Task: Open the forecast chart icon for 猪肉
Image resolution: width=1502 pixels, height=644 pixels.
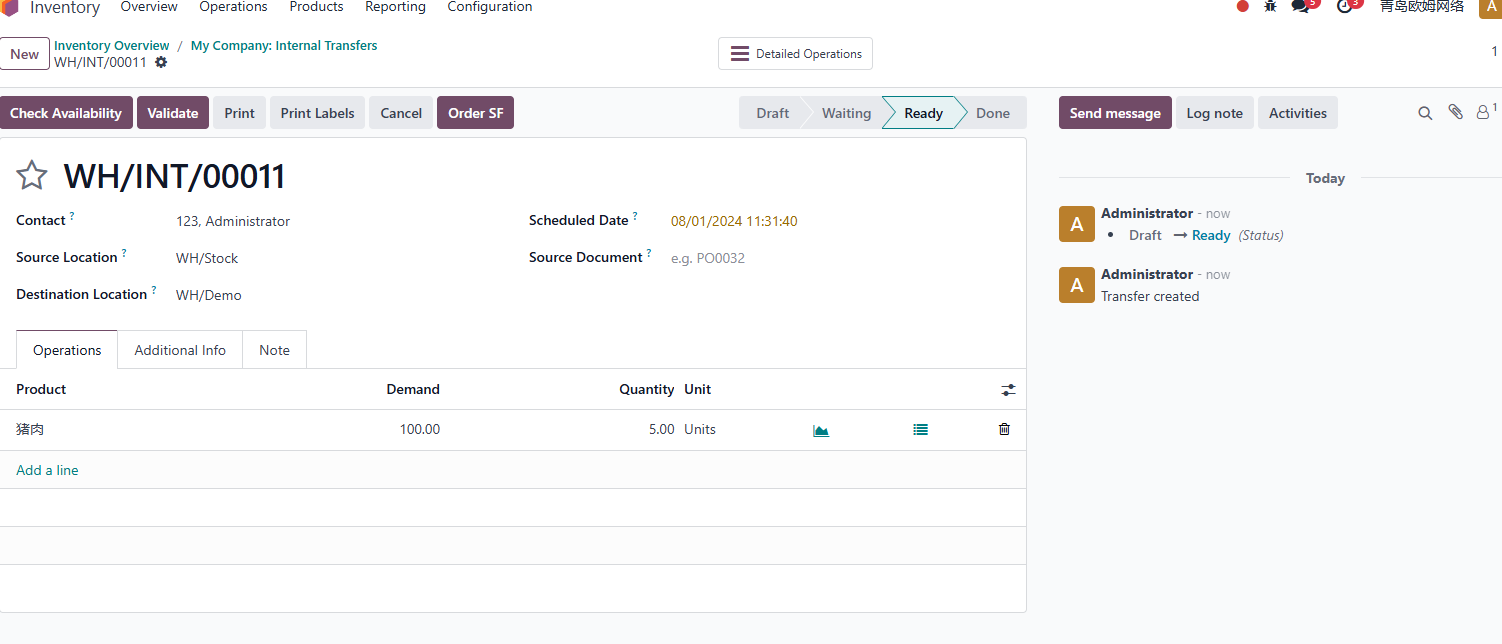Action: [x=821, y=430]
